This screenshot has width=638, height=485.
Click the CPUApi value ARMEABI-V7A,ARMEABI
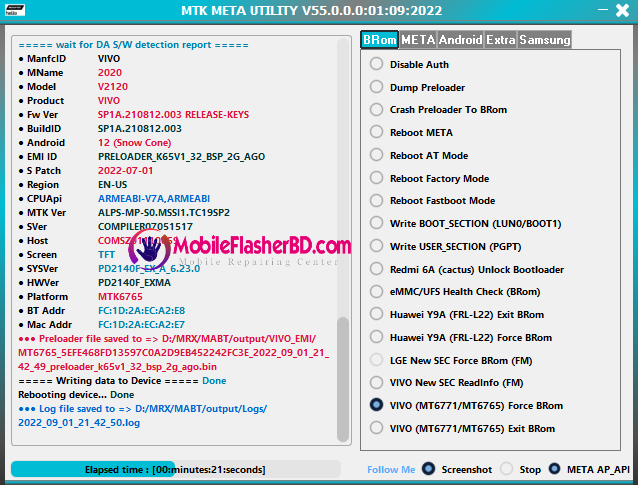(154, 199)
